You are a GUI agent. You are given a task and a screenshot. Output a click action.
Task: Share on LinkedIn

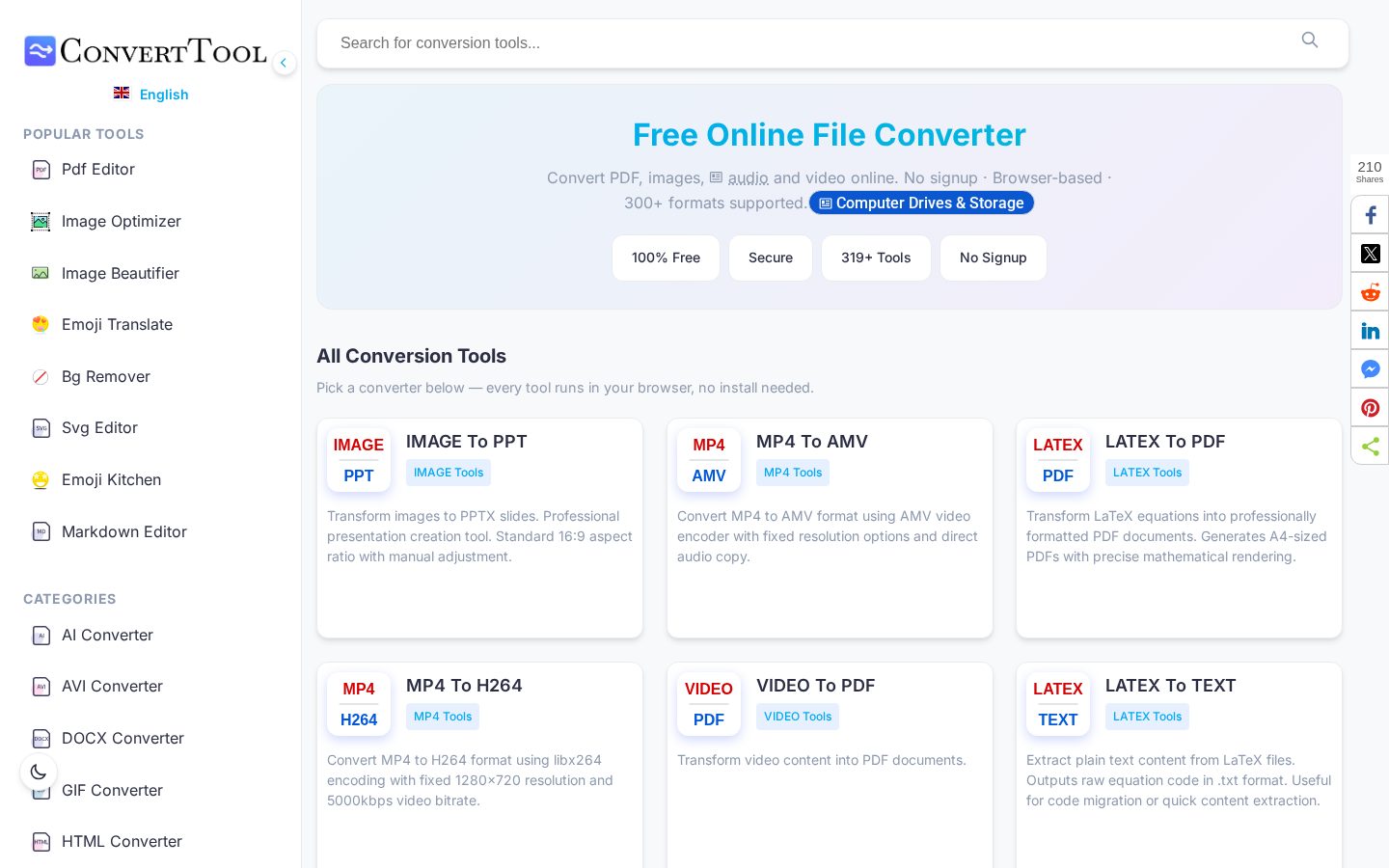pyautogui.click(x=1370, y=331)
